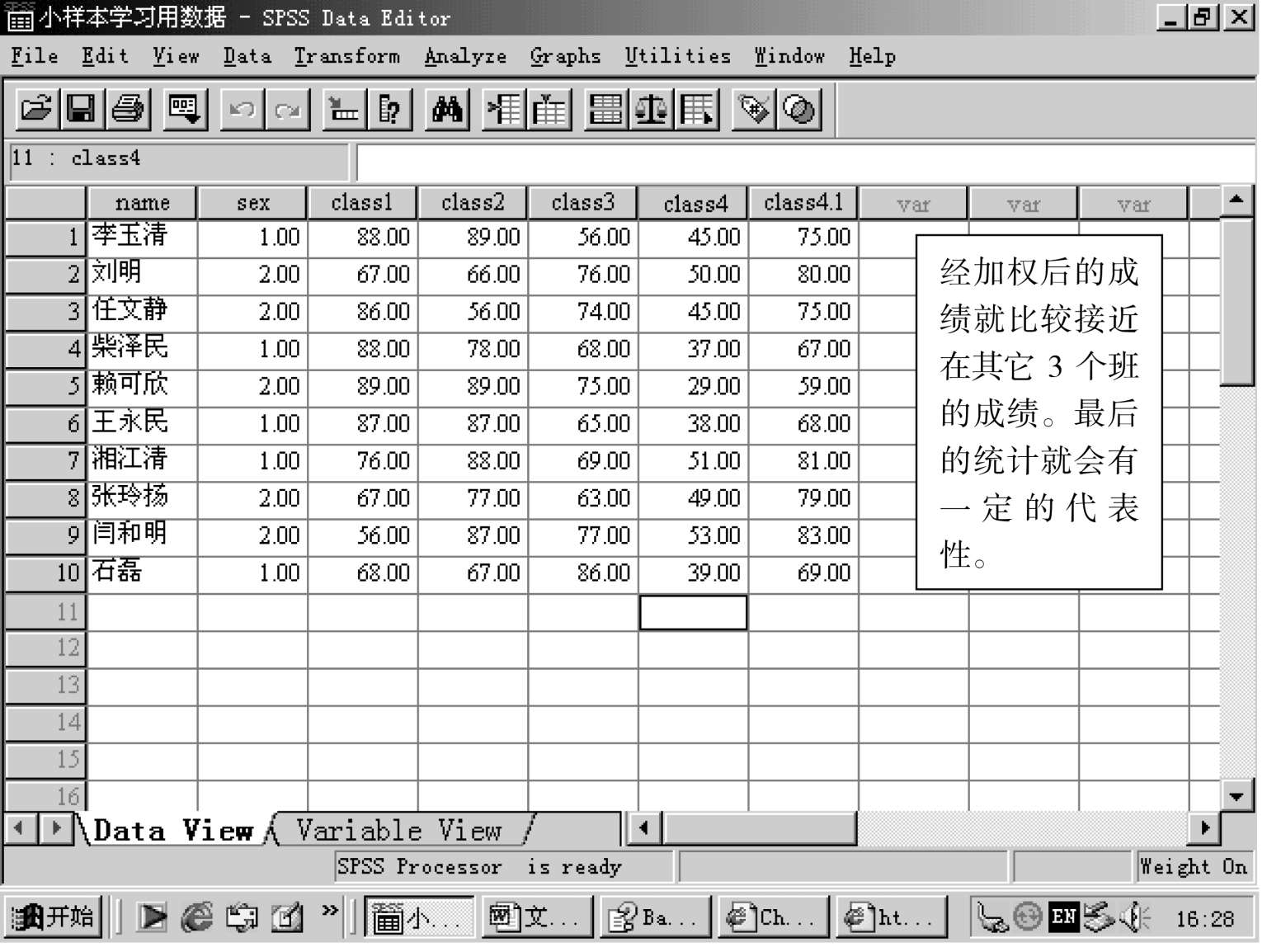
Task: Switch to the Variable View tab
Action: pos(400,830)
